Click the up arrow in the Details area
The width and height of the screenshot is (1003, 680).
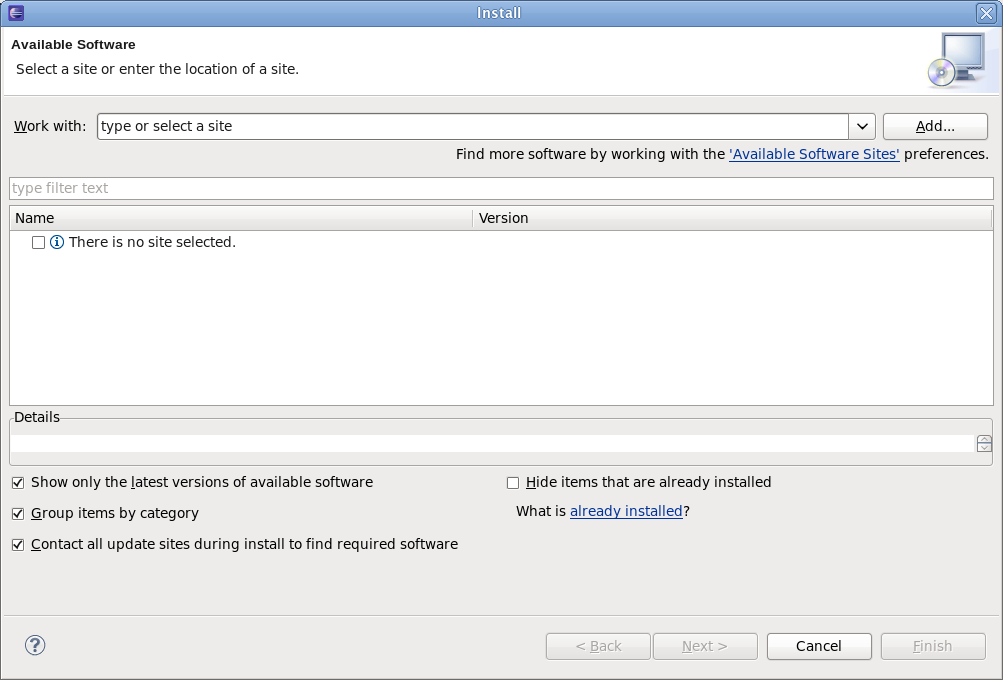[984, 440]
